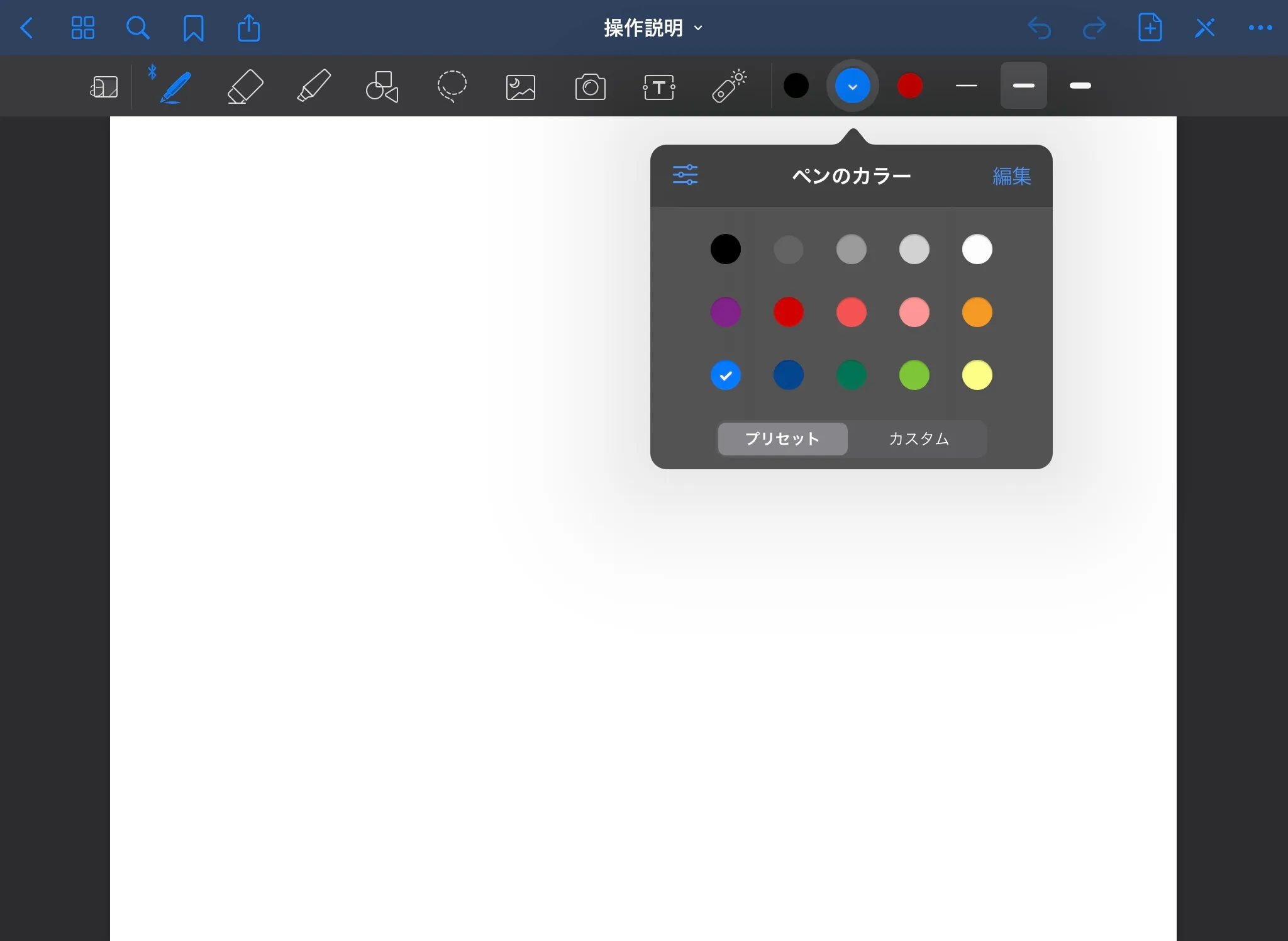Open the thumbnail grid view
Image resolution: width=1288 pixels, height=941 pixels.
(82, 28)
